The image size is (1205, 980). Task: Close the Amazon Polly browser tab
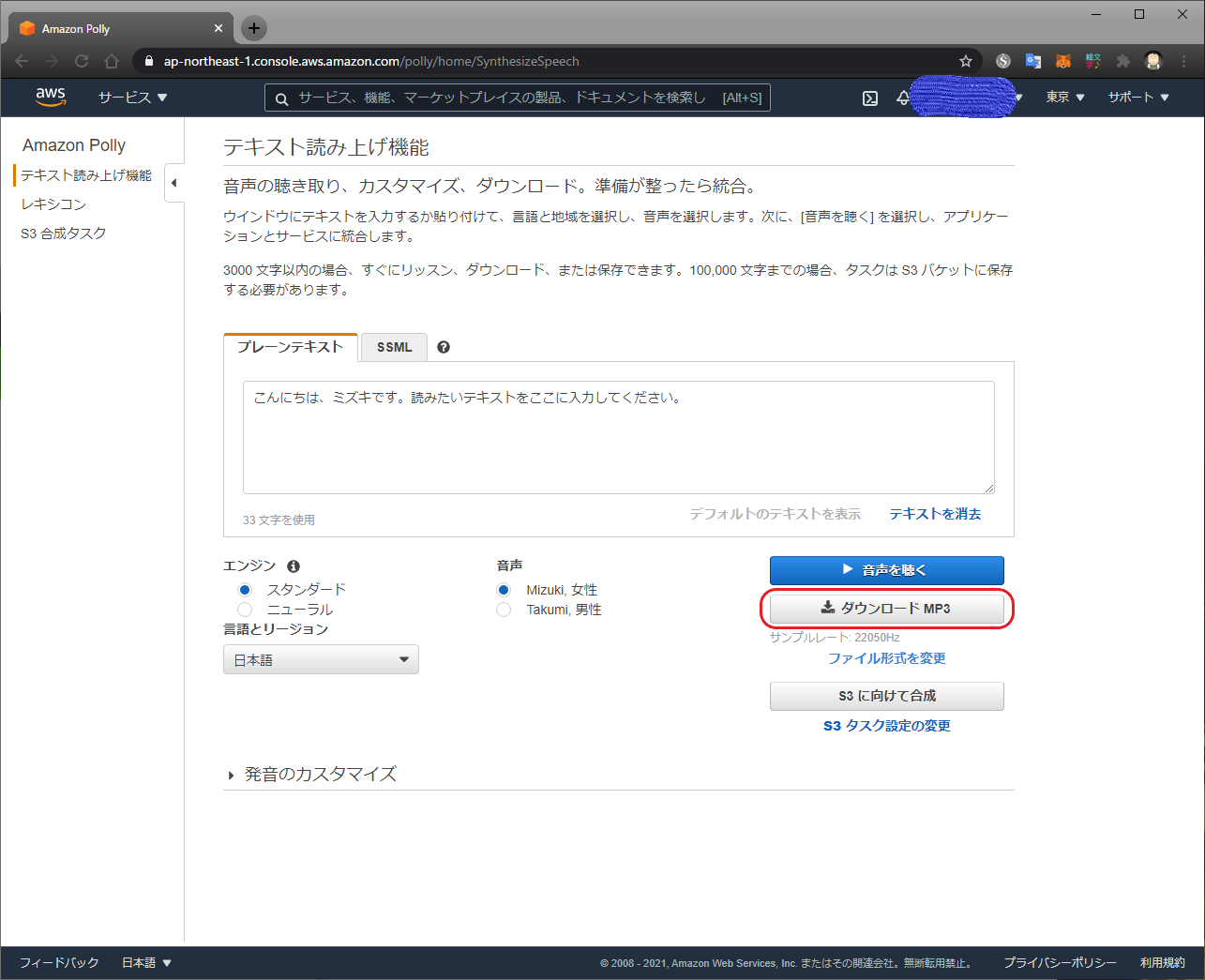pos(218,28)
